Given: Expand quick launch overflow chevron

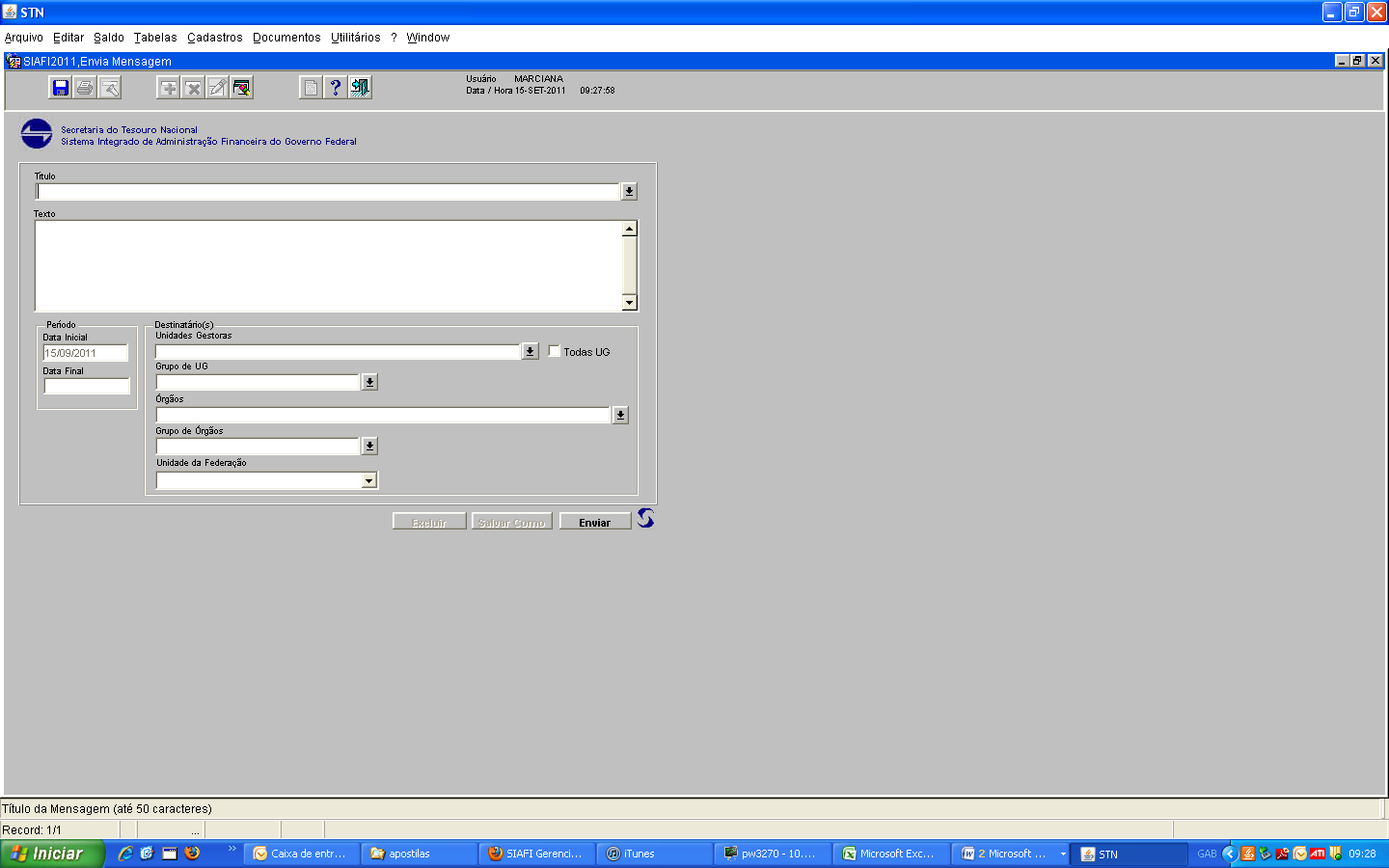Looking at the screenshot, I should [231, 849].
